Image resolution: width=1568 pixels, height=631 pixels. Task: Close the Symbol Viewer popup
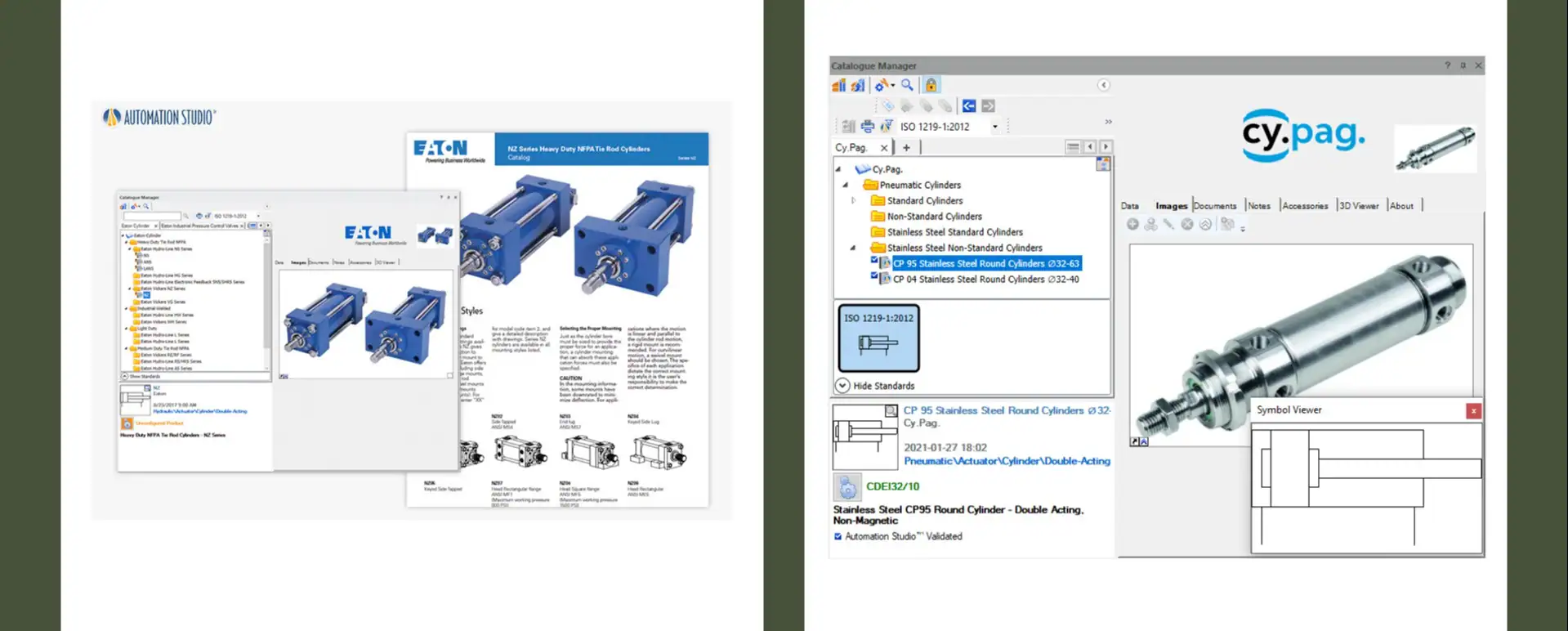1473,410
